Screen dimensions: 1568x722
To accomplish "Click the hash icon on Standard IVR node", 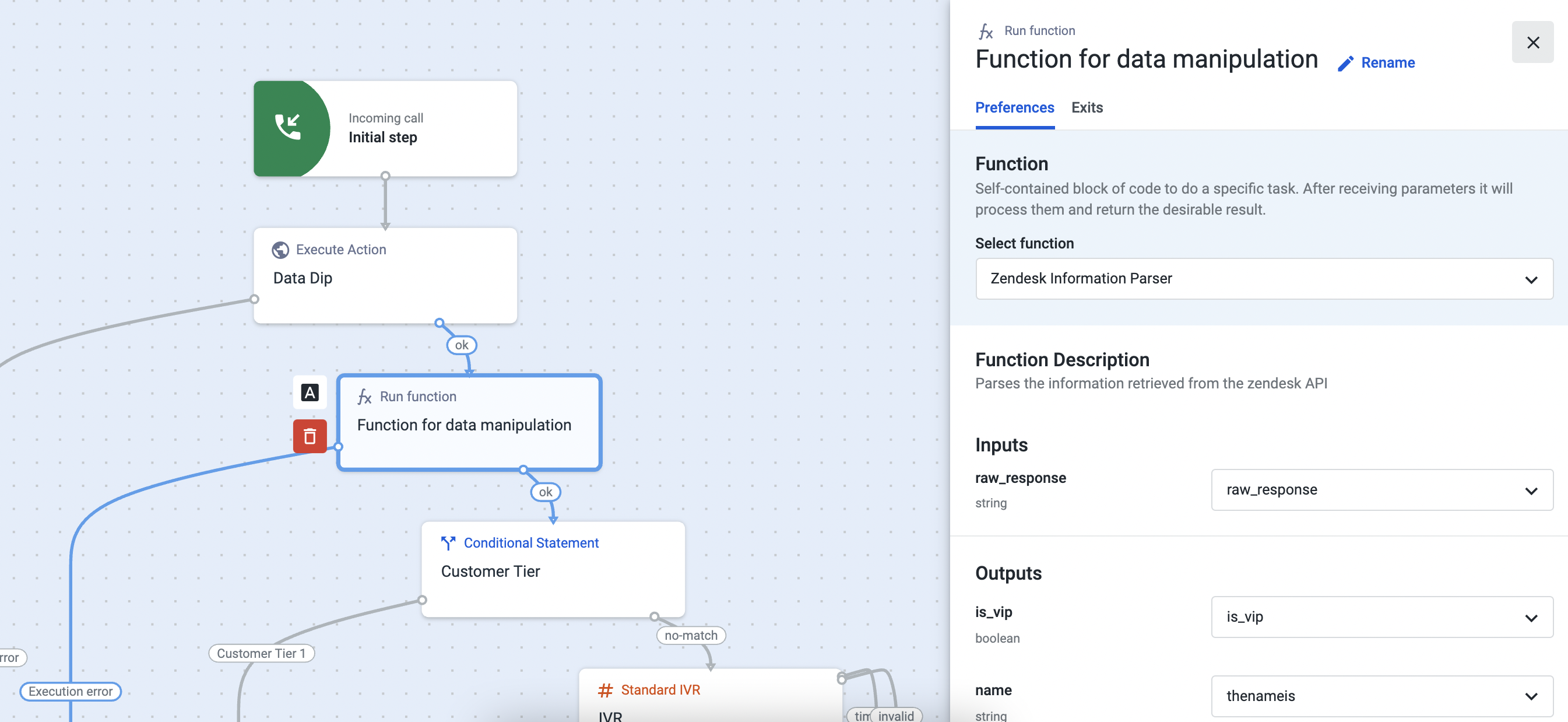I will tap(604, 690).
